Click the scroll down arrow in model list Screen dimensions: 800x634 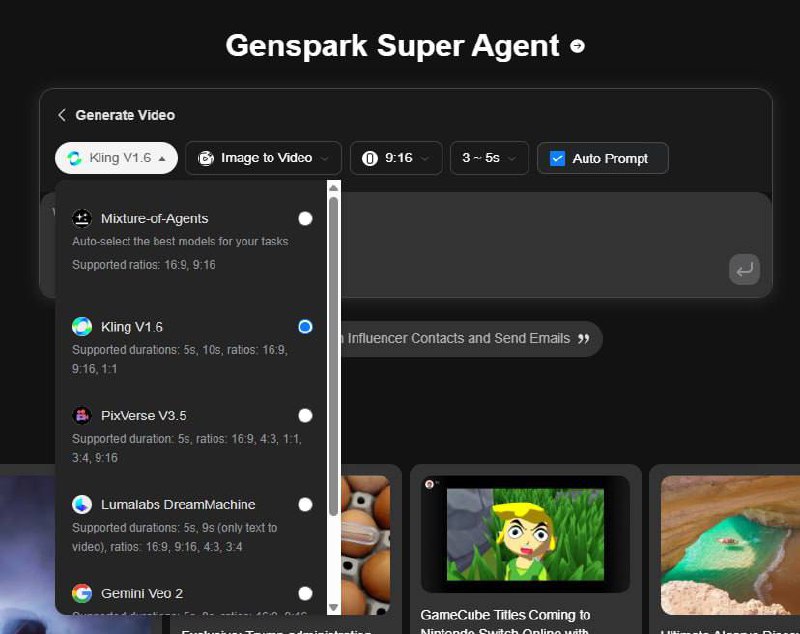click(x=334, y=607)
